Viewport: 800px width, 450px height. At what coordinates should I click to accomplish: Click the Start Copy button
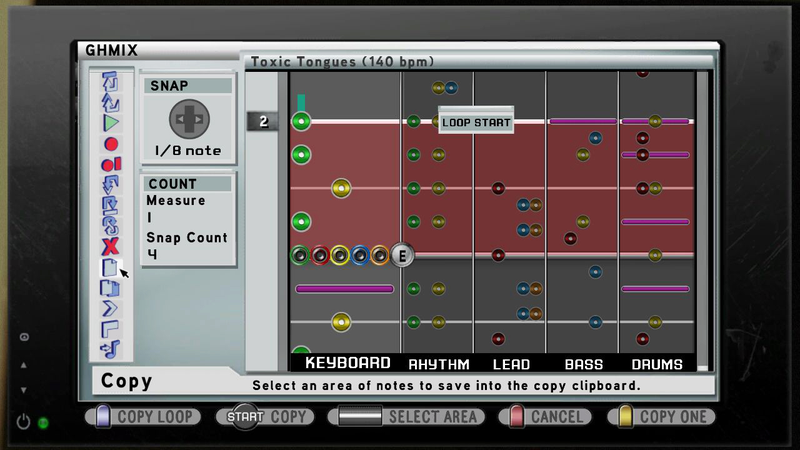pyautogui.click(x=265, y=416)
